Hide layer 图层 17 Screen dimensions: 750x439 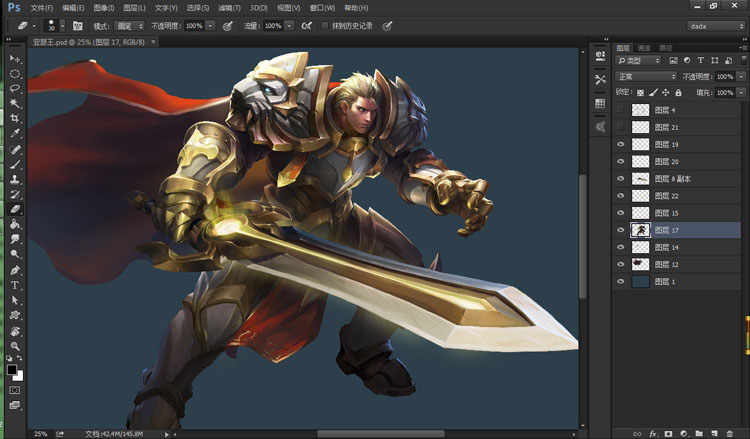click(620, 230)
